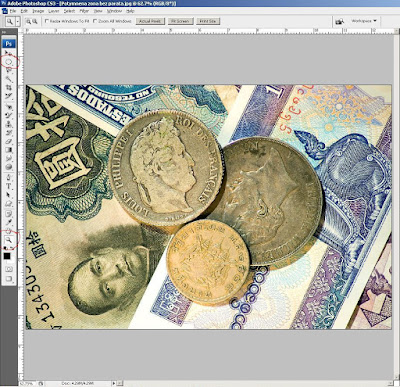
Task: Select the Shape tool
Action: 9,204
